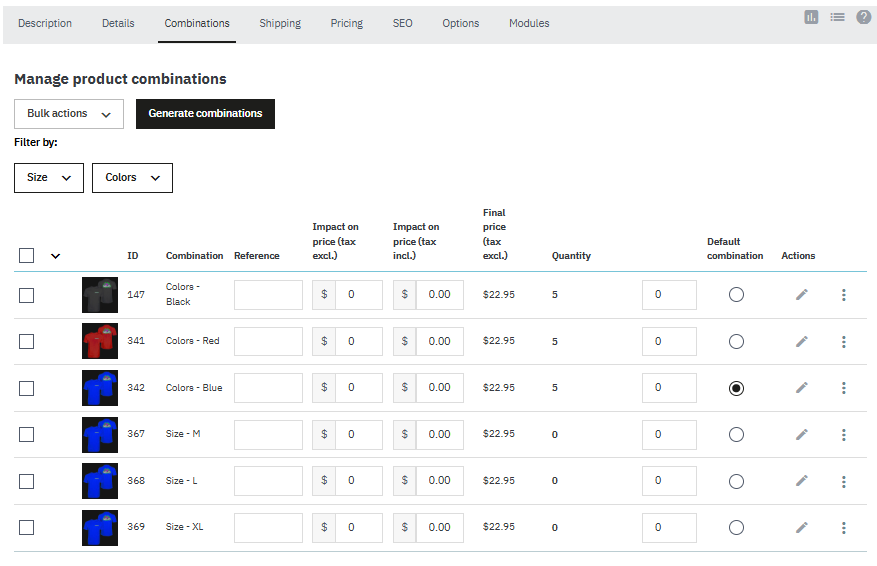Click pencil icon for combination 341
This screenshot has width=877, height=566.
(x=801, y=341)
